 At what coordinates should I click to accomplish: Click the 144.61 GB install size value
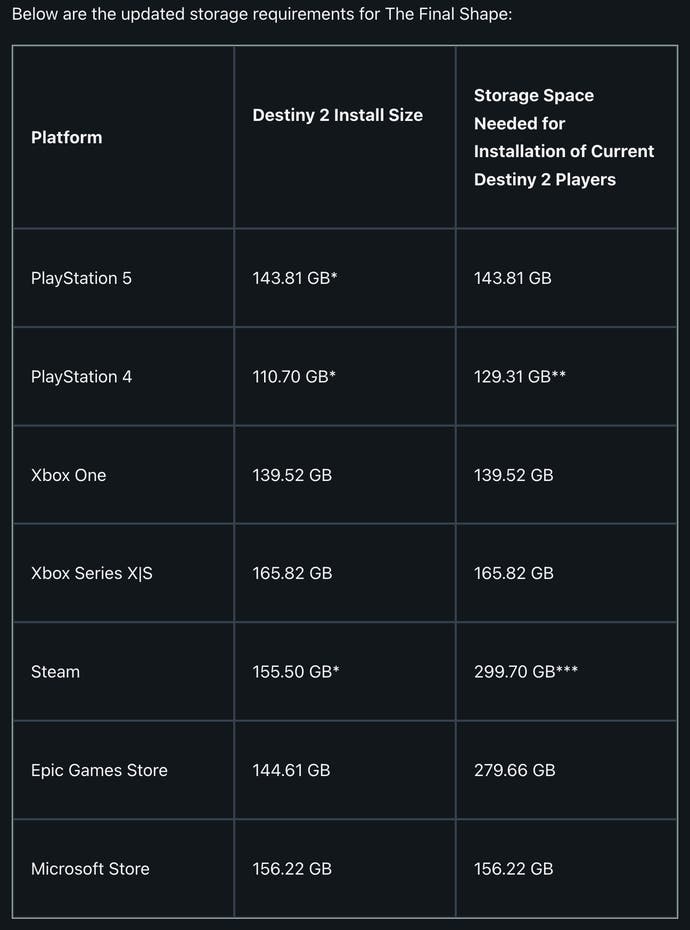pyautogui.click(x=291, y=770)
